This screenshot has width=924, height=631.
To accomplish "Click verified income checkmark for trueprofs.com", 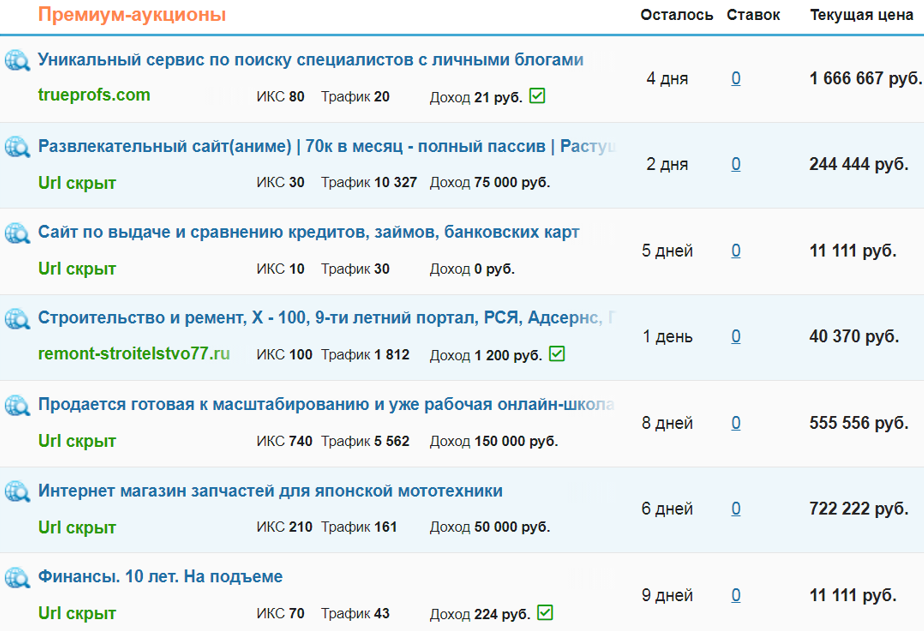I will point(537,95).
